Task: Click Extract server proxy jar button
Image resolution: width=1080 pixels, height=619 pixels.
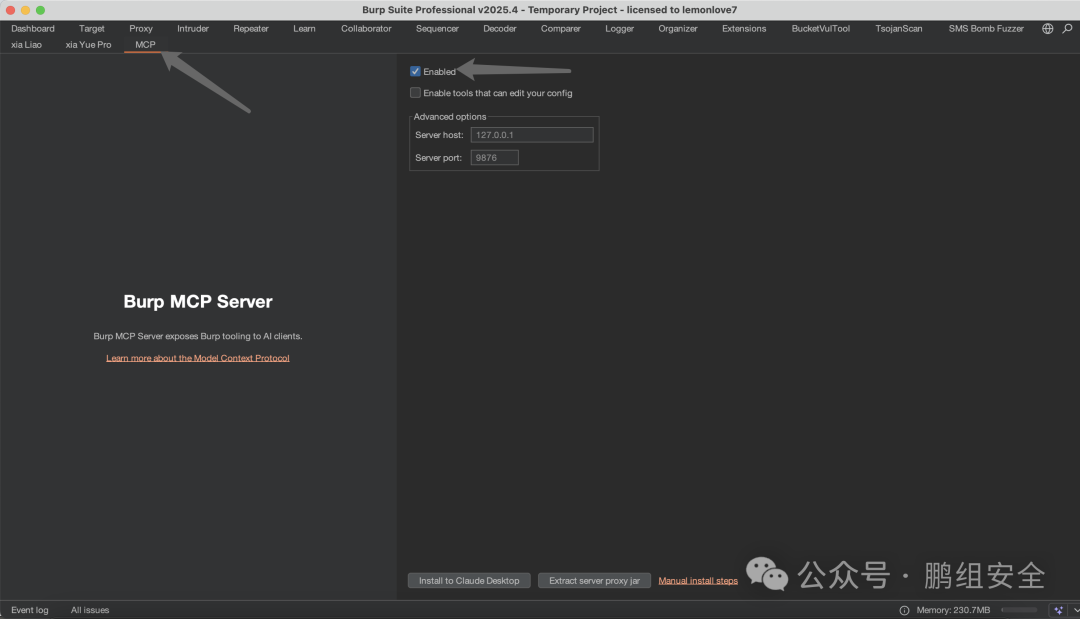Action: 594,580
